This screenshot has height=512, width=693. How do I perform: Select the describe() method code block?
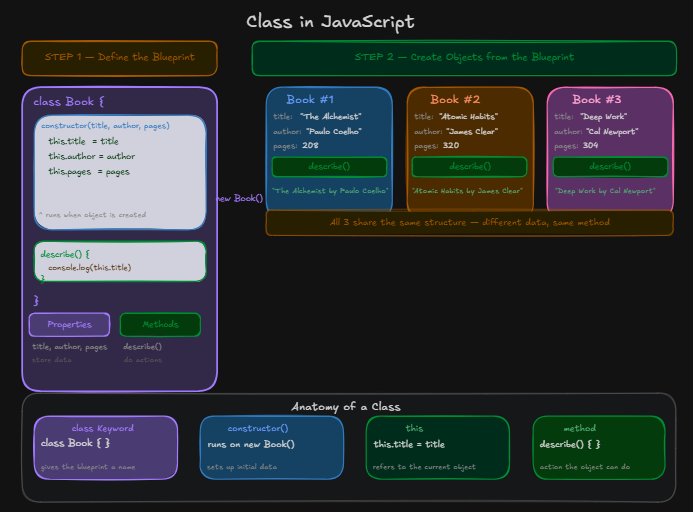[120, 261]
